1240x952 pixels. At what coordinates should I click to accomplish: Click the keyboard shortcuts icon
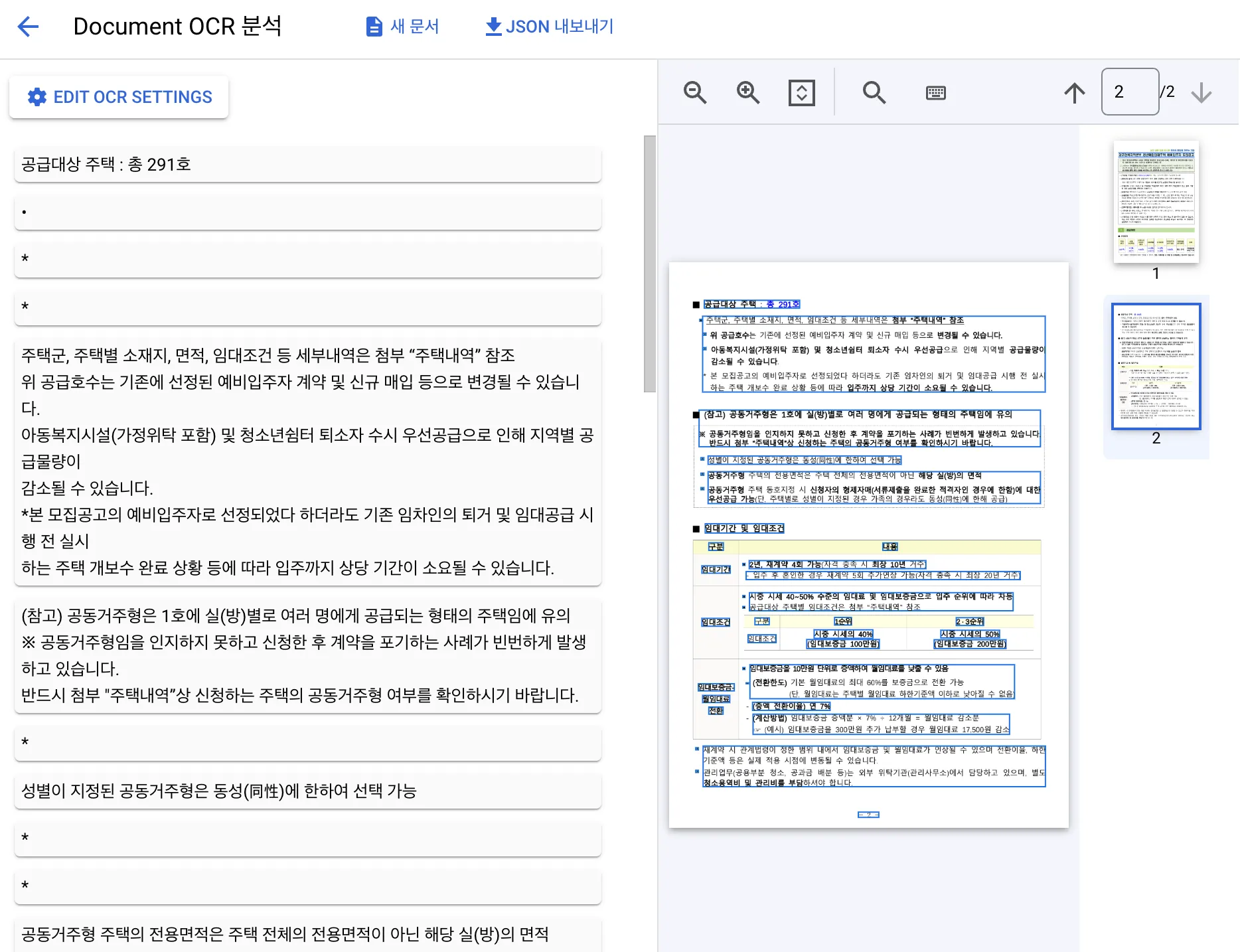tap(935, 92)
